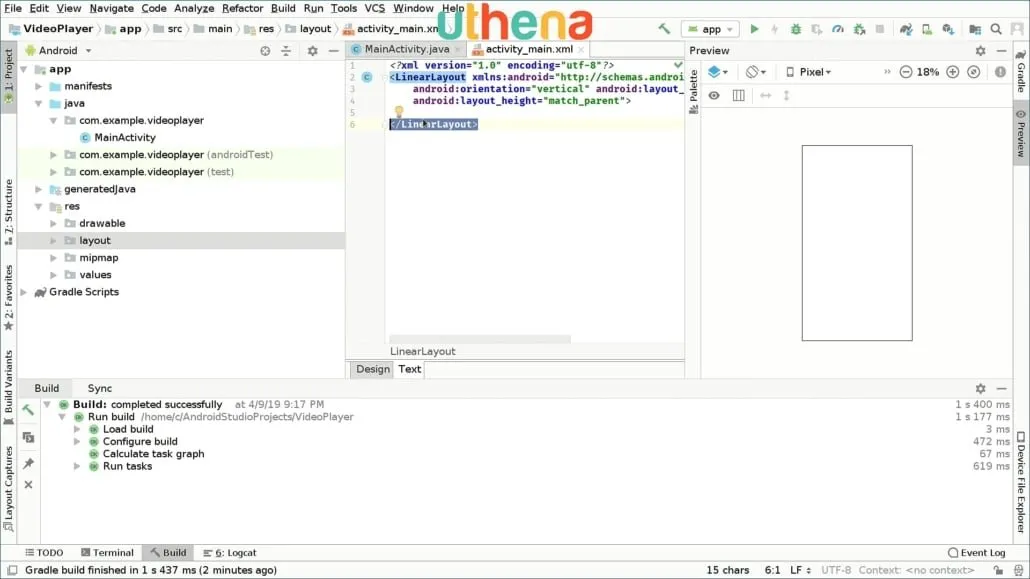This screenshot has width=1030, height=579.
Task: Open the design surface layers dropdown
Action: click(717, 72)
